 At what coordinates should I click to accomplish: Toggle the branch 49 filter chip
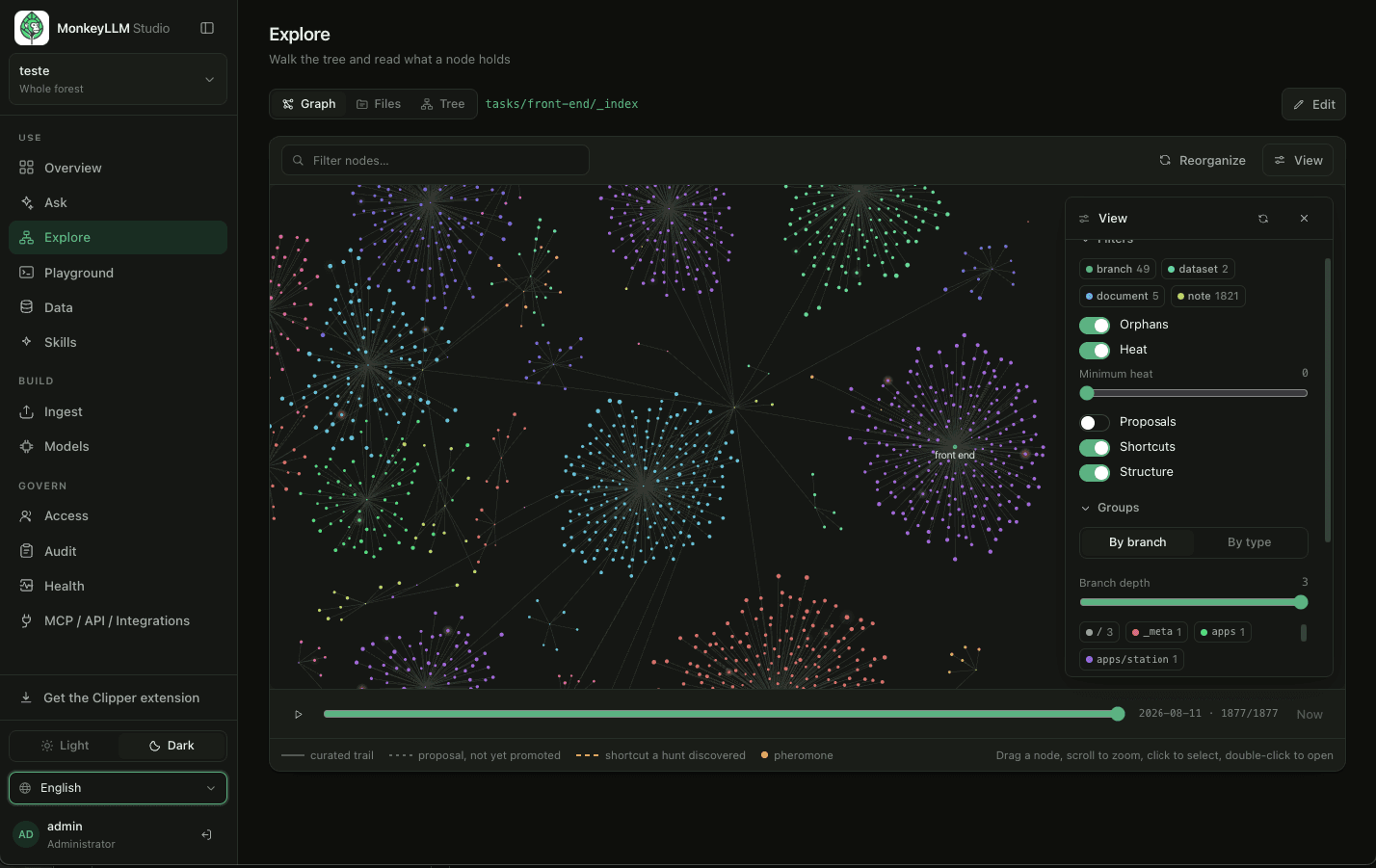1118,269
